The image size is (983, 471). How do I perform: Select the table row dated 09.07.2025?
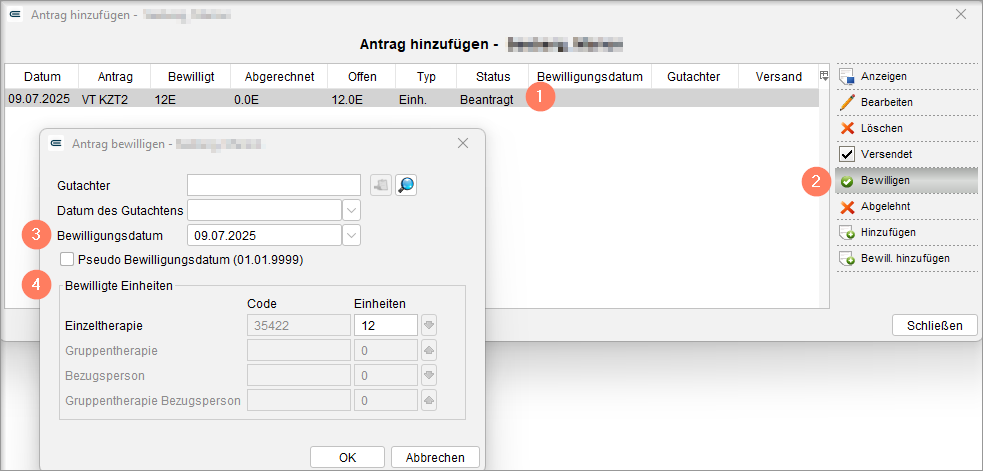coord(412,98)
